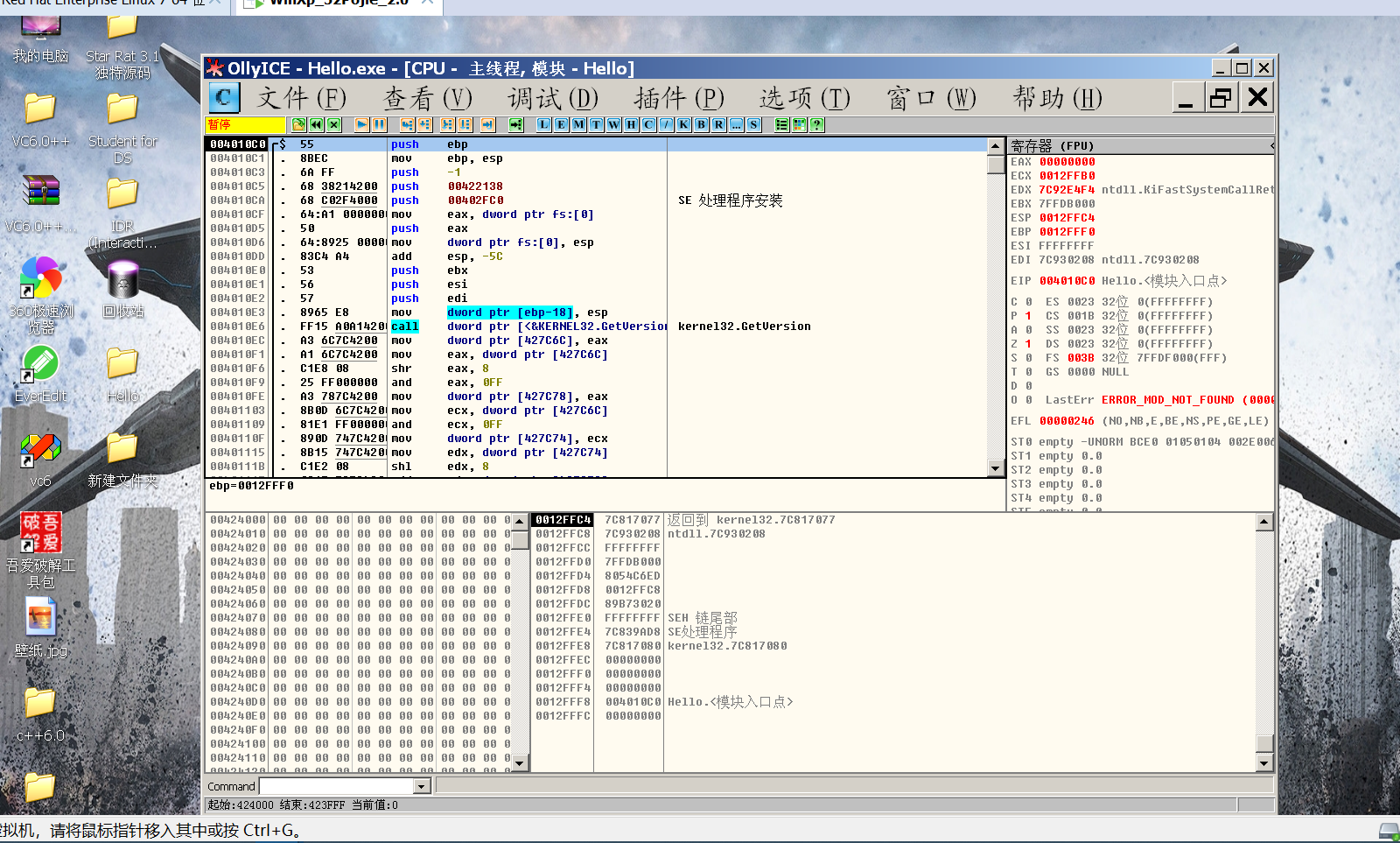Screen dimensions: 1400x843
Task: Open the Patches window (slash button)
Action: click(667, 125)
